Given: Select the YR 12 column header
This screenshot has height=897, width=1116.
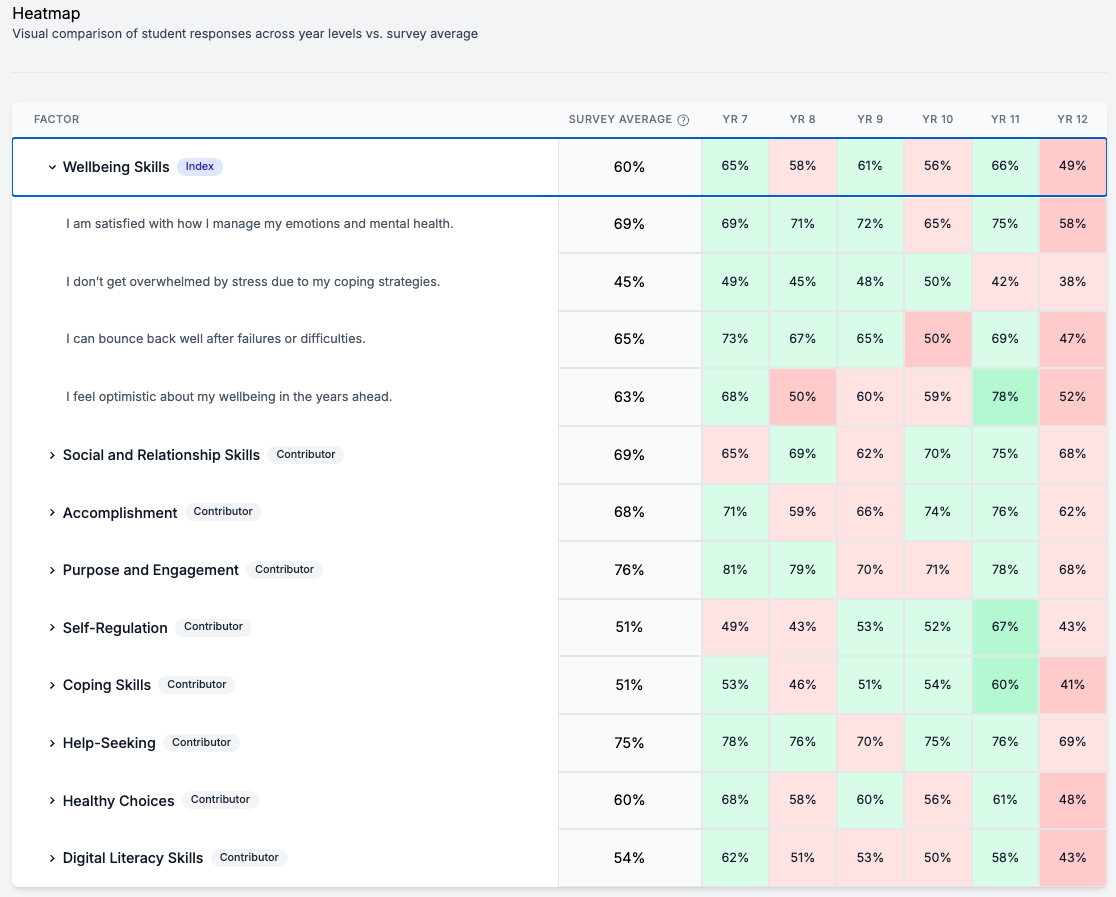Looking at the screenshot, I should point(1072,119).
